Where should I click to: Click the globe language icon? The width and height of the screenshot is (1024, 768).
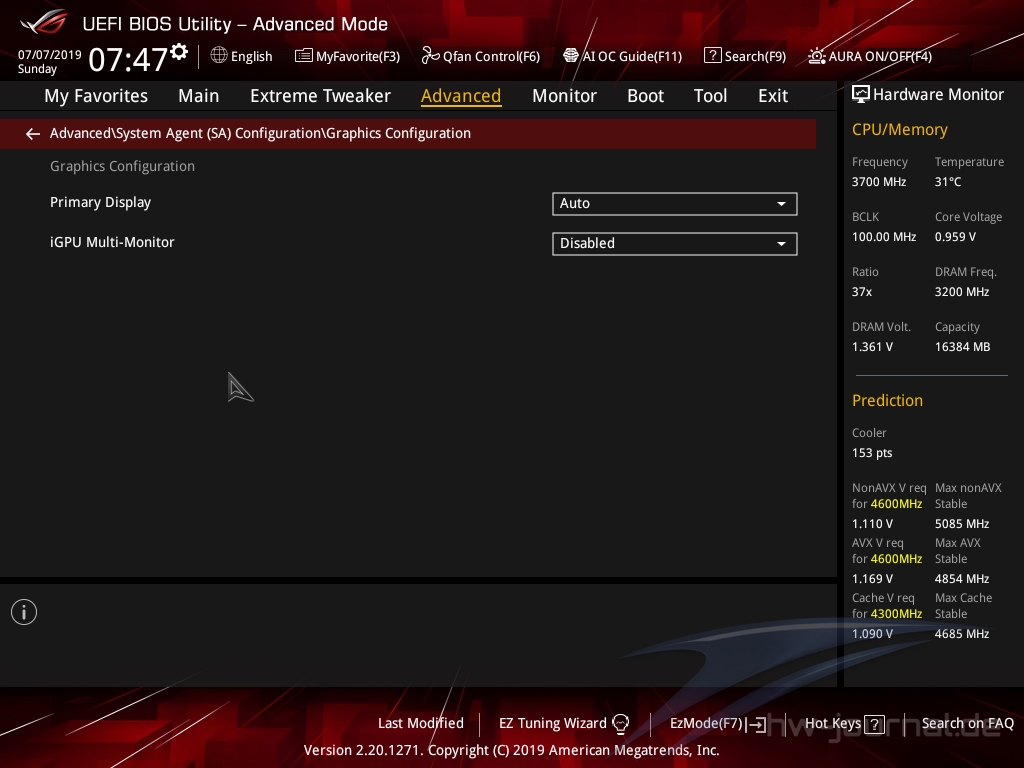pyautogui.click(x=219, y=56)
